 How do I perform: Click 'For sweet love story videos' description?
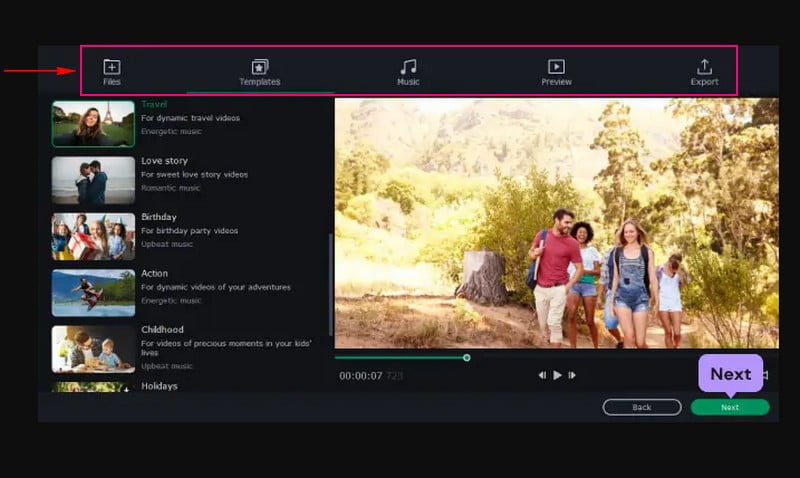pos(194,174)
